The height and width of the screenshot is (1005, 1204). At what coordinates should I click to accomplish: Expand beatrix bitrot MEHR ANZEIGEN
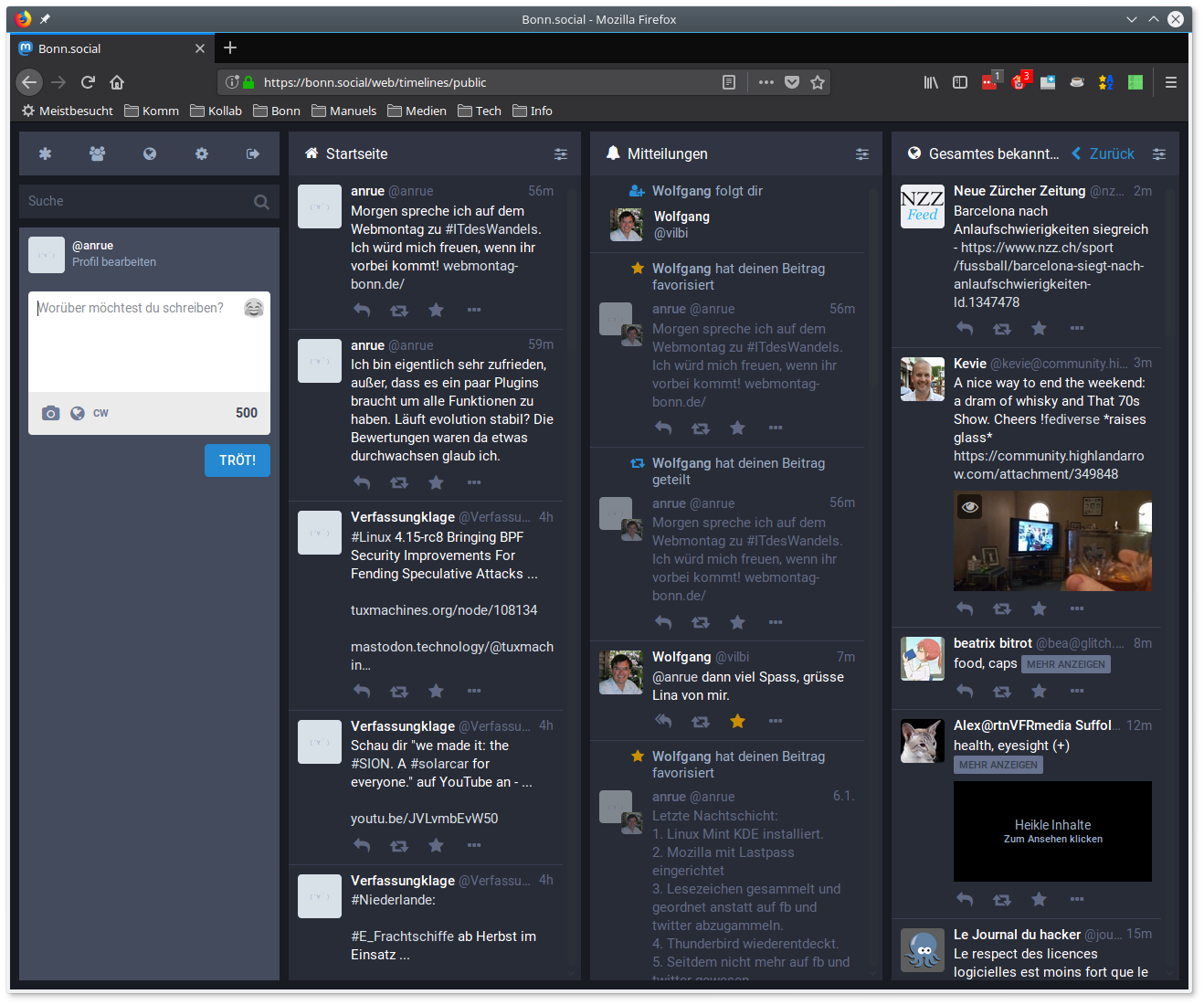1066,664
